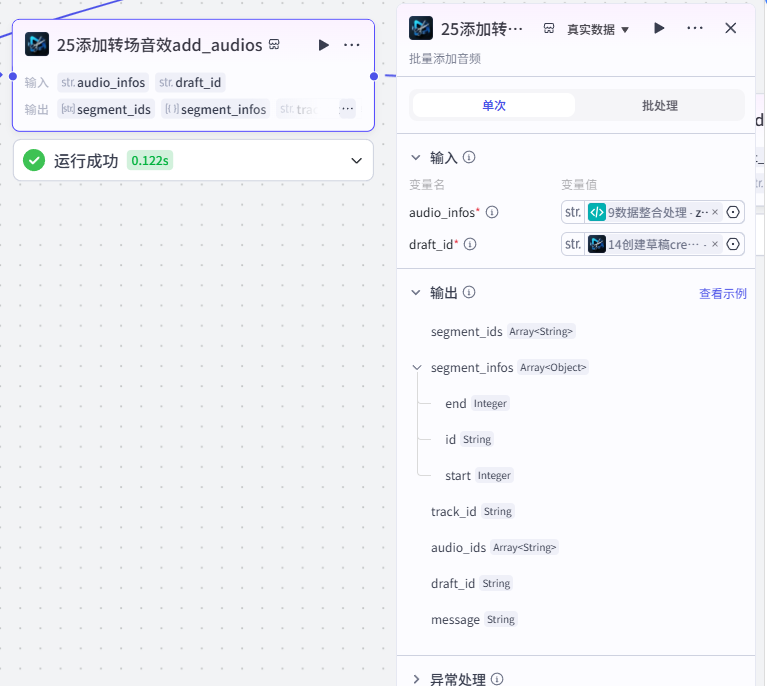Select the 单次 tab
Screen dimensions: 767x686
coord(494,106)
